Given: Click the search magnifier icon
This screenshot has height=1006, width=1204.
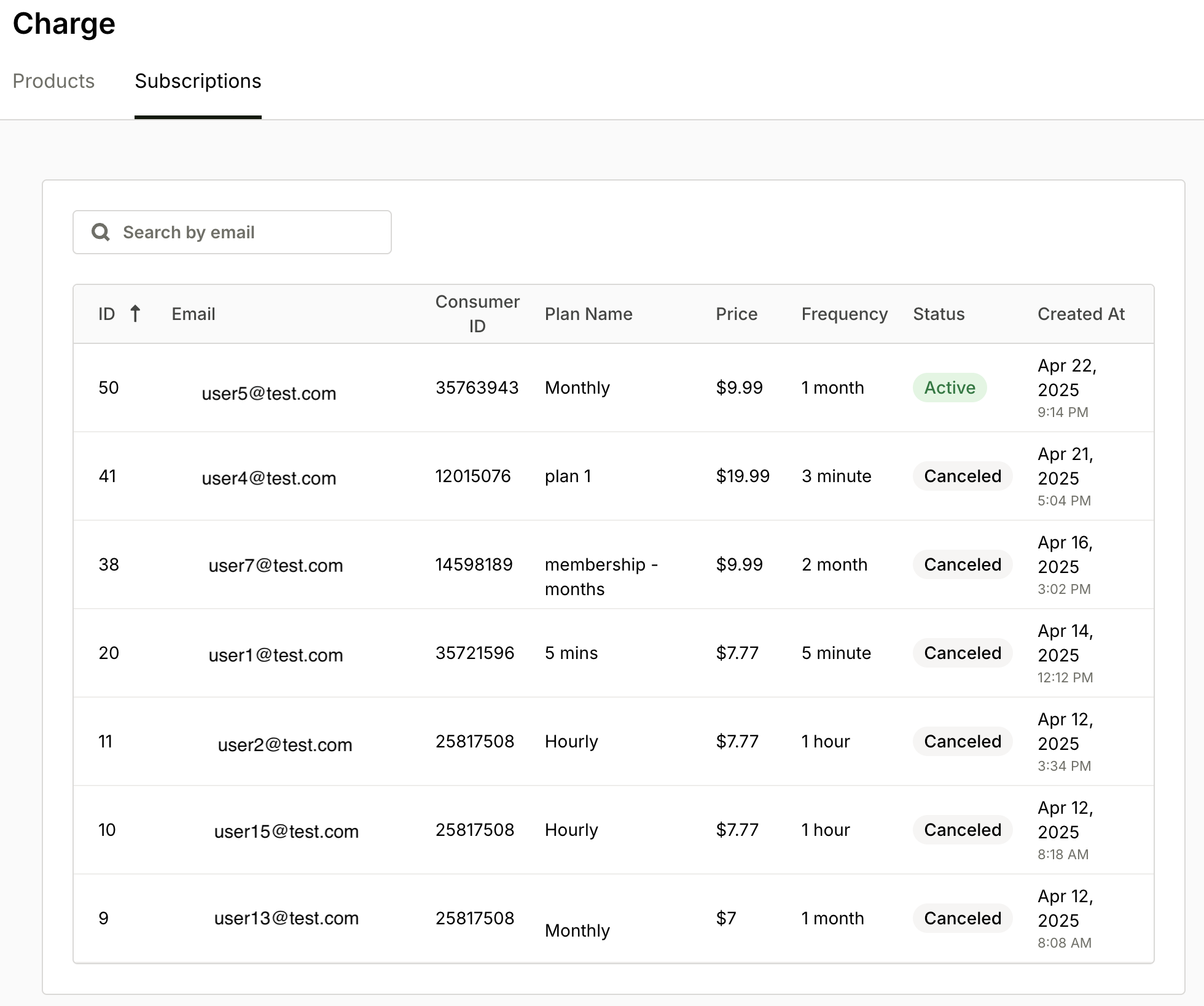Looking at the screenshot, I should click(x=101, y=232).
